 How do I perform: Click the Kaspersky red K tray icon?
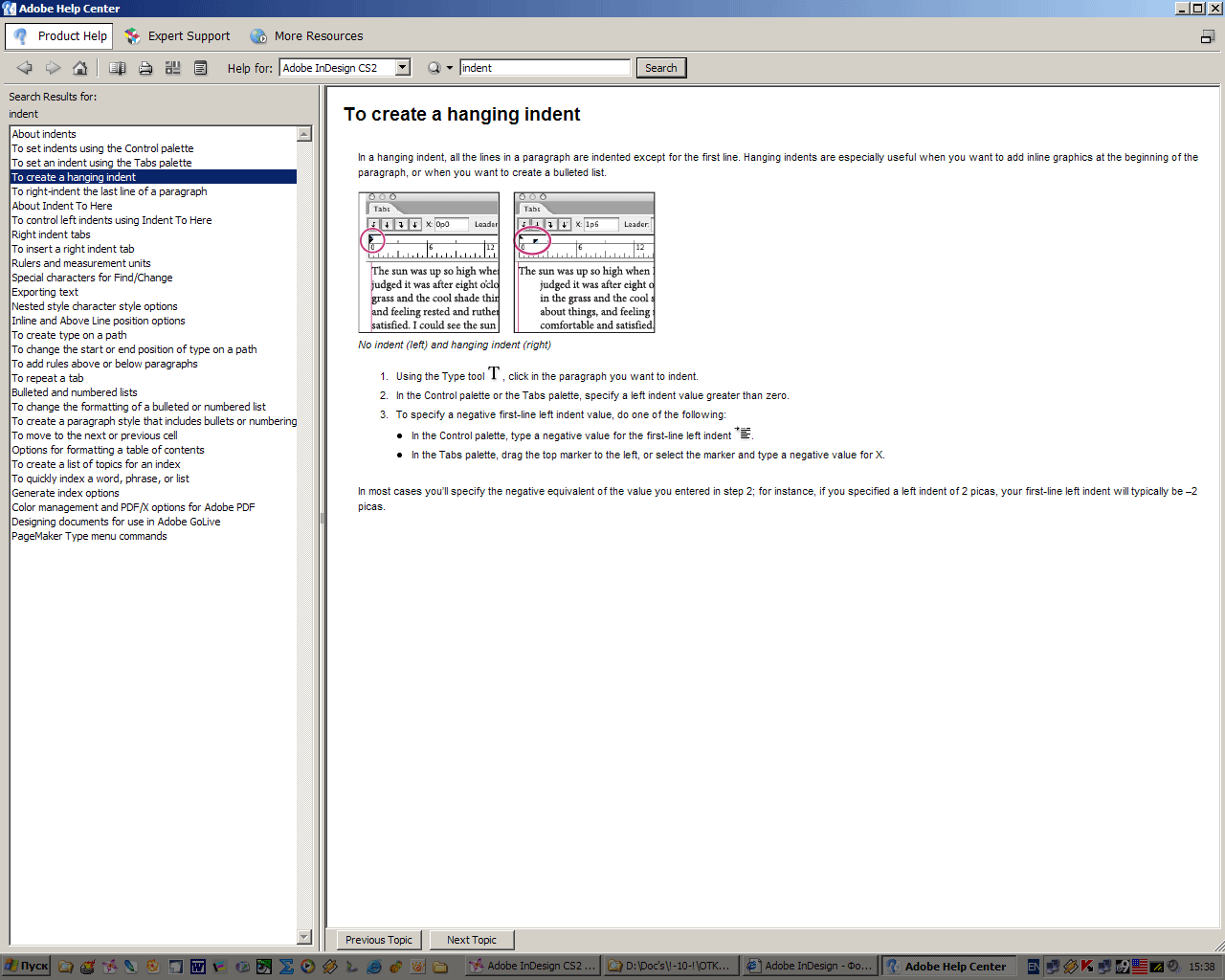click(1087, 967)
